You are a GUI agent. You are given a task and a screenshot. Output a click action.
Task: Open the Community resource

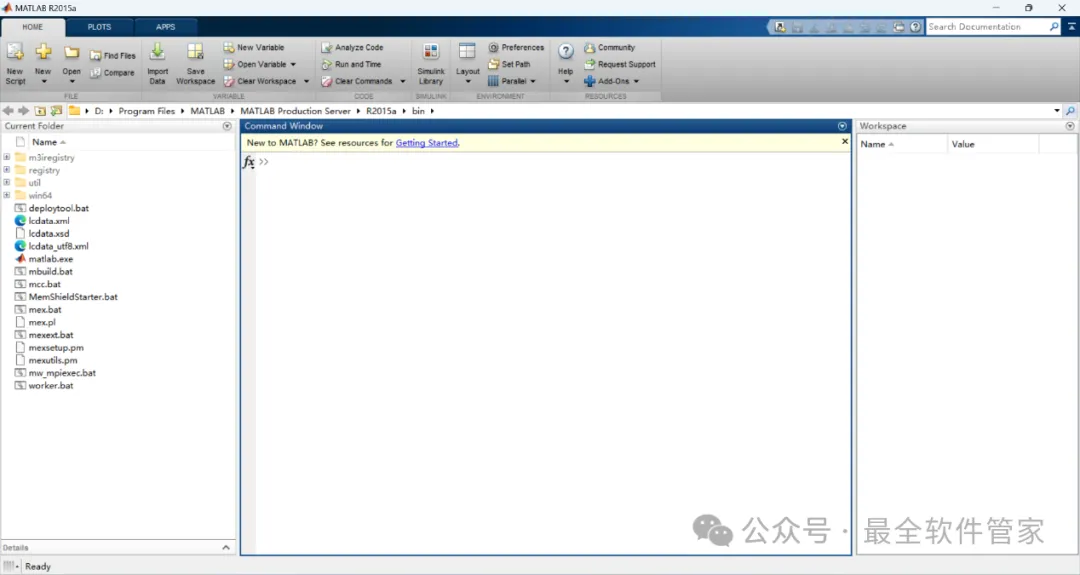(x=610, y=48)
